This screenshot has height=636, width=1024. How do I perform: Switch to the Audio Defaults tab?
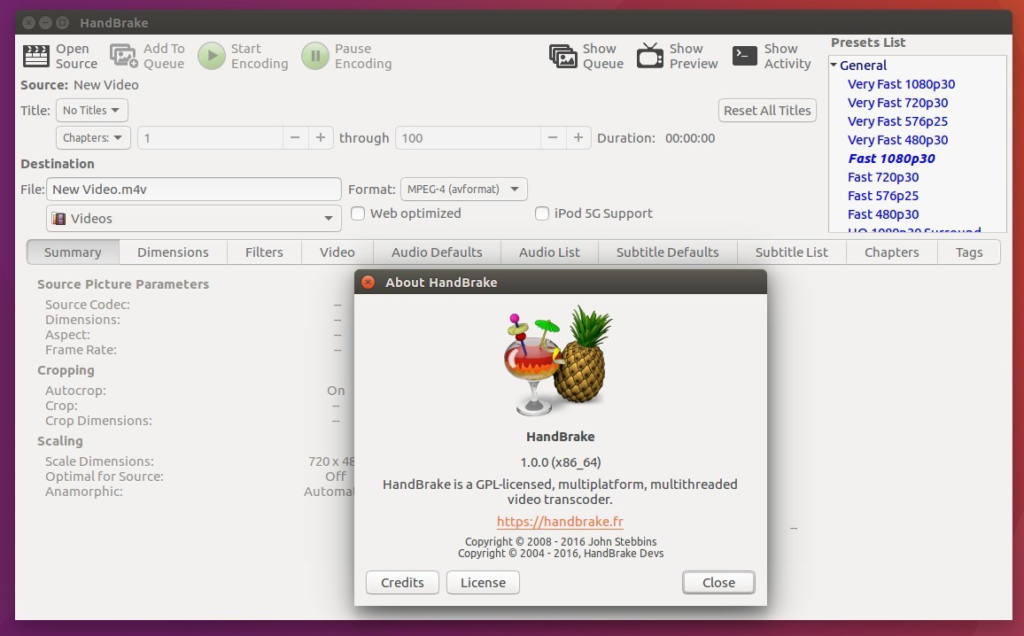click(437, 252)
